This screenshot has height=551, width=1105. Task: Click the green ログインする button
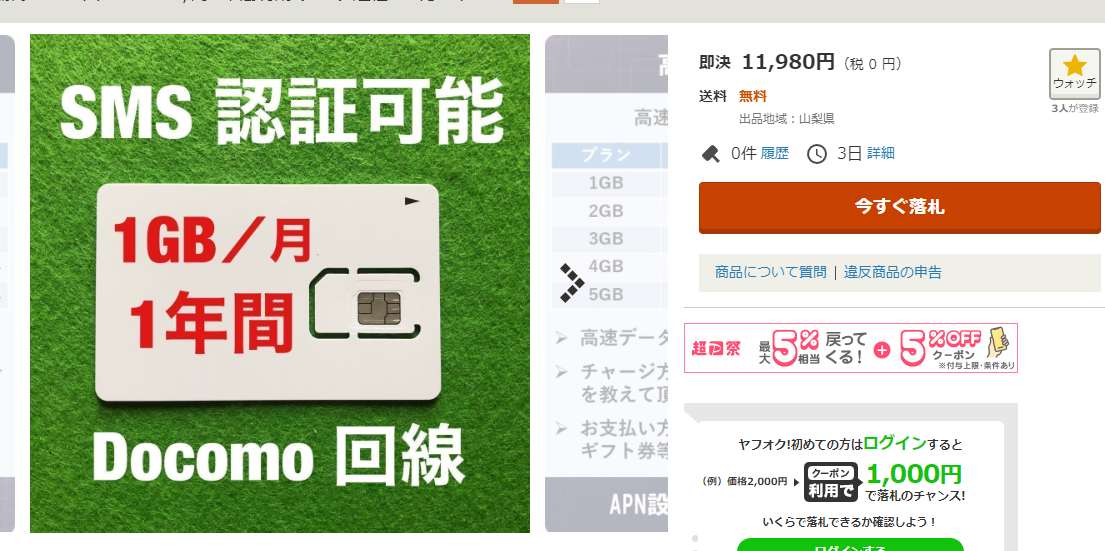click(850, 545)
